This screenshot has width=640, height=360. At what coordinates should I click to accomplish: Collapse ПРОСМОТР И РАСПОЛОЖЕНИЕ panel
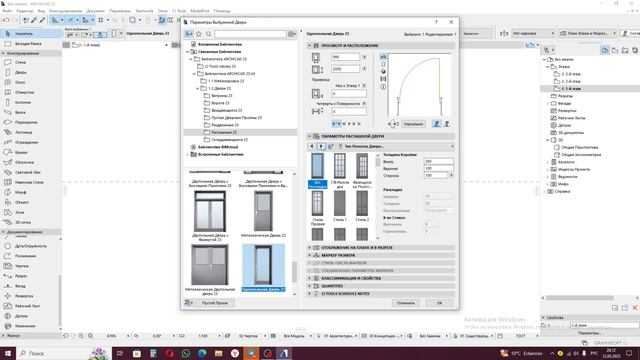[x=309, y=46]
